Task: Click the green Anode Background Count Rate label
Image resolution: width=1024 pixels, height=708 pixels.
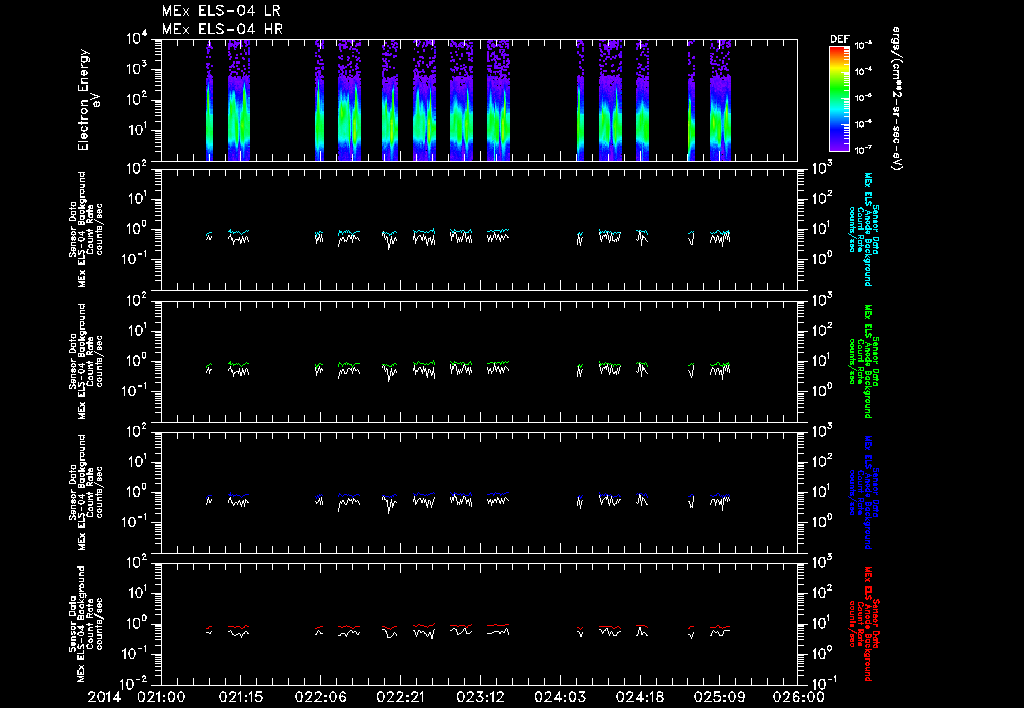Action: pos(863,361)
